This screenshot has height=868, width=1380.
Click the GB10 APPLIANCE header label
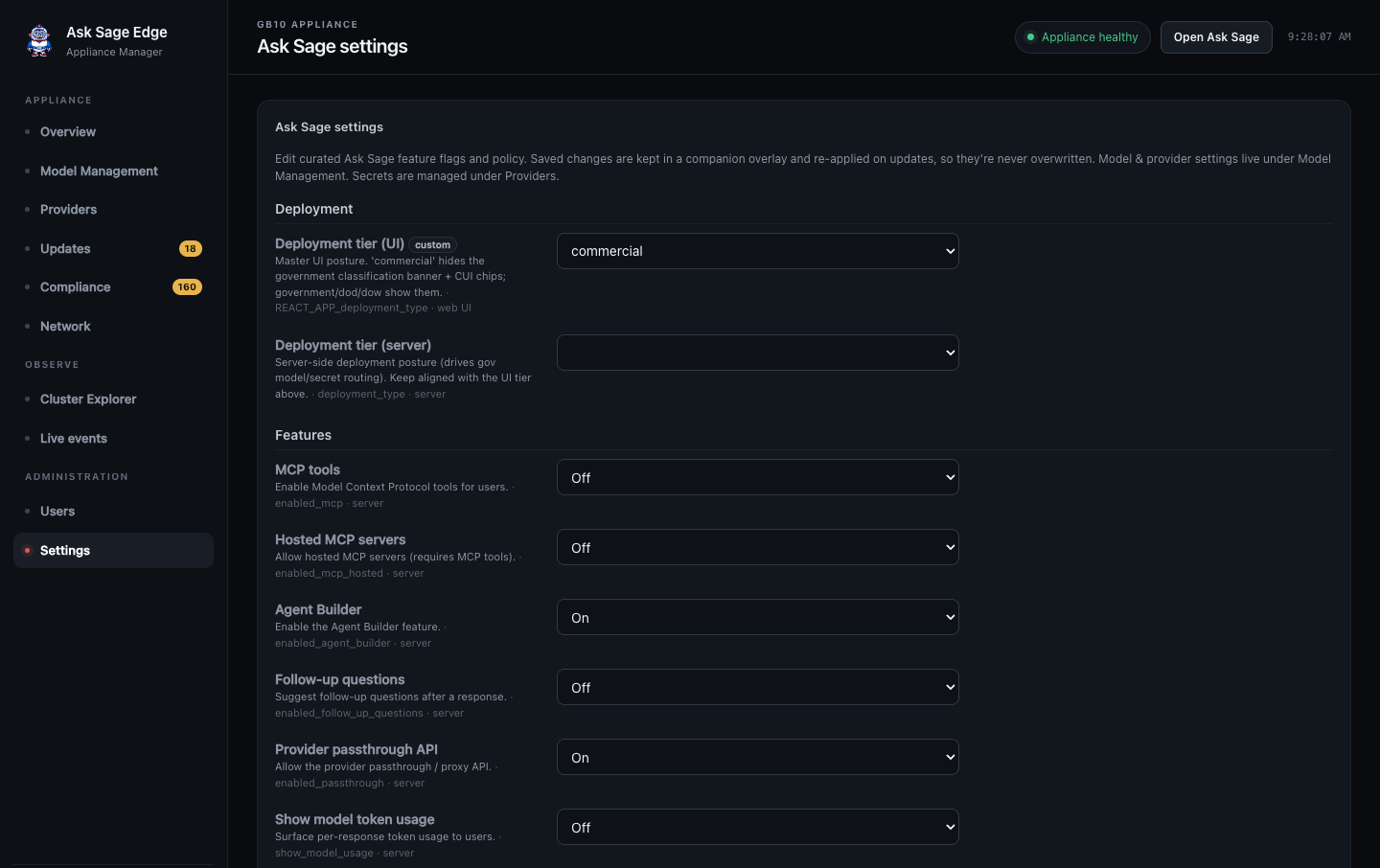pos(307,25)
